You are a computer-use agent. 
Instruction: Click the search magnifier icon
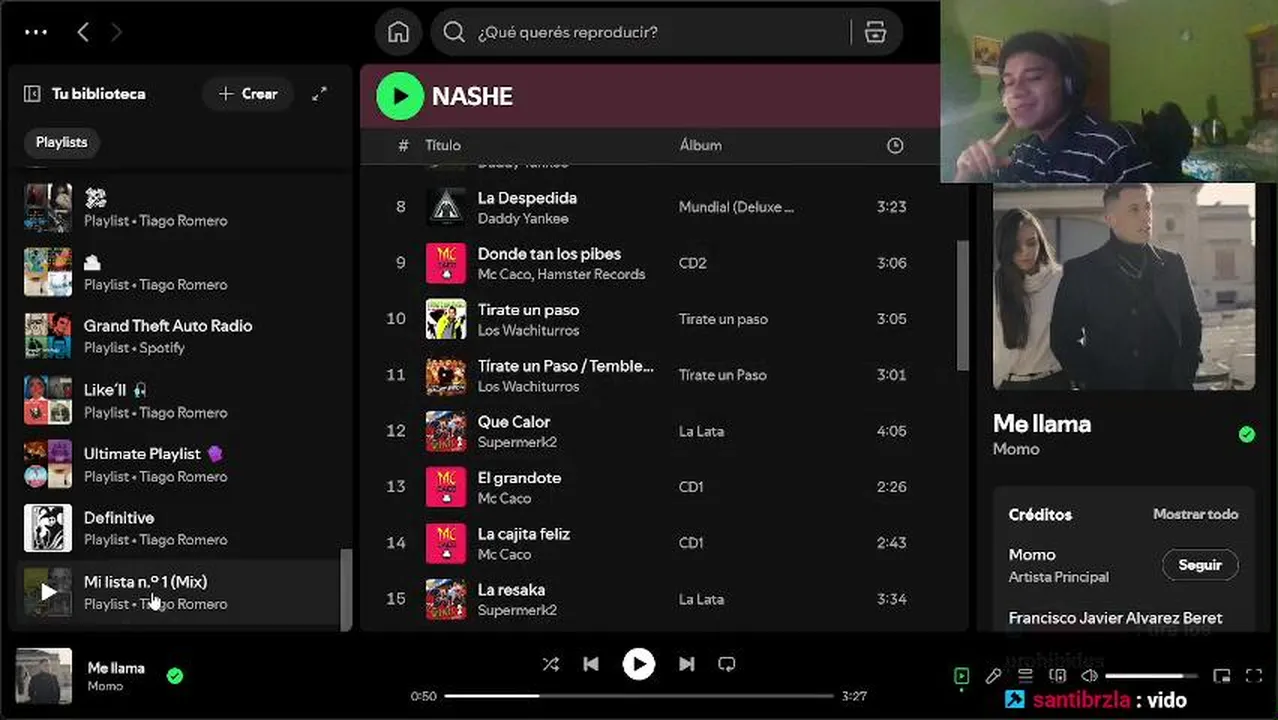tap(454, 32)
